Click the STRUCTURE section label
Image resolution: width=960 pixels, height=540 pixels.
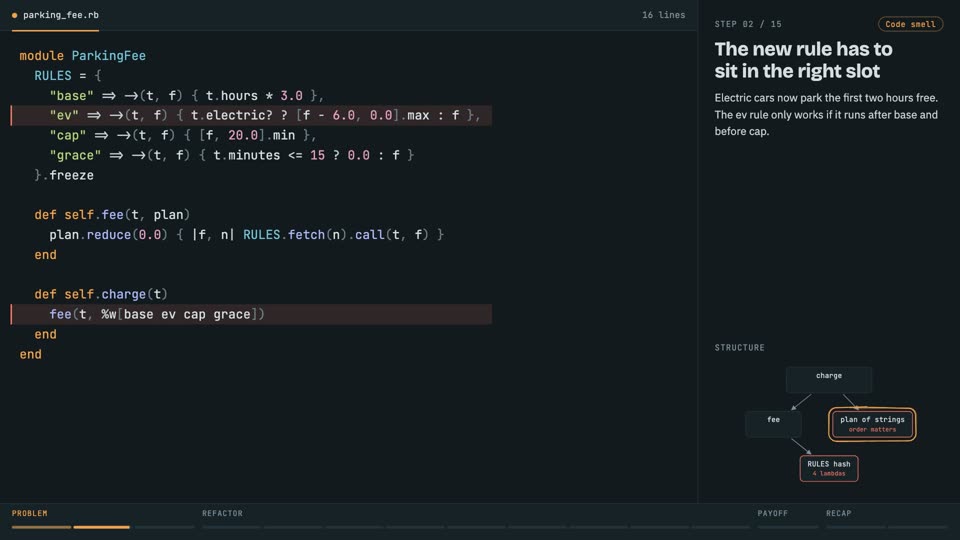click(739, 348)
